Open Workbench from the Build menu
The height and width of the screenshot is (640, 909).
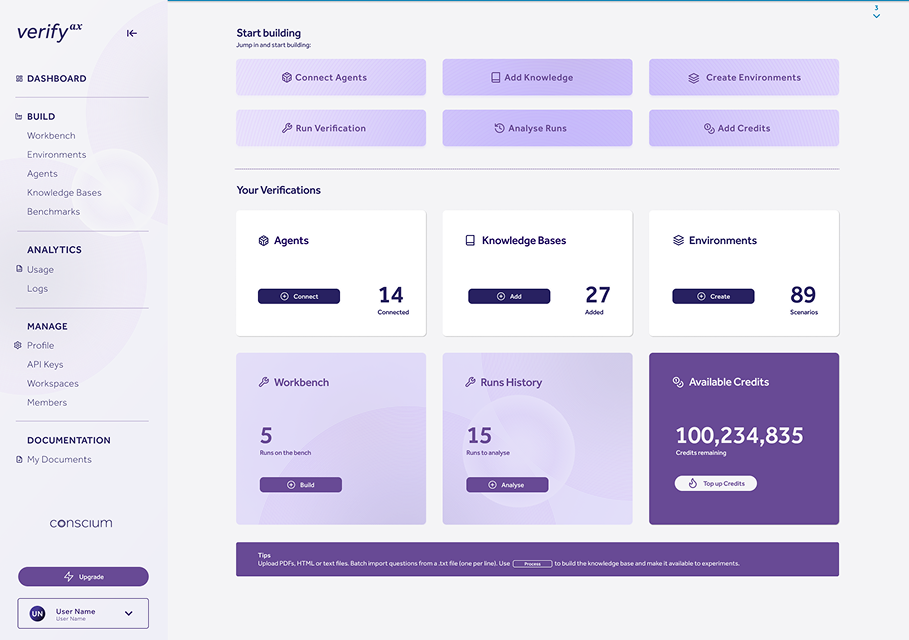click(51, 136)
